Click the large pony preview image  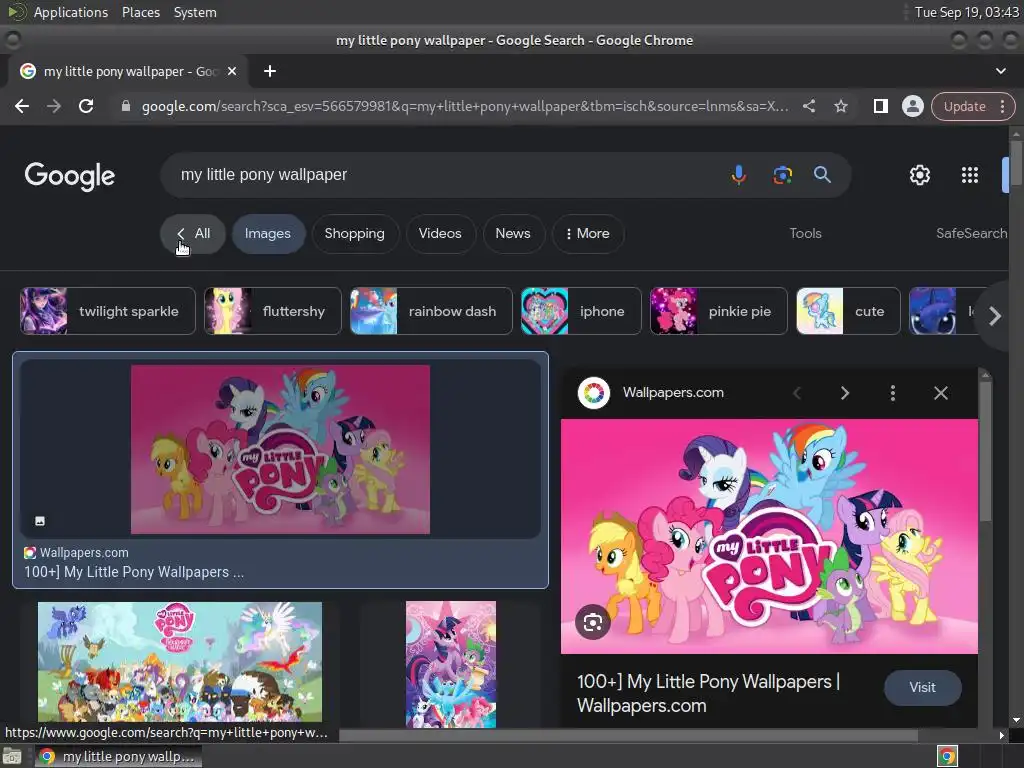click(769, 536)
